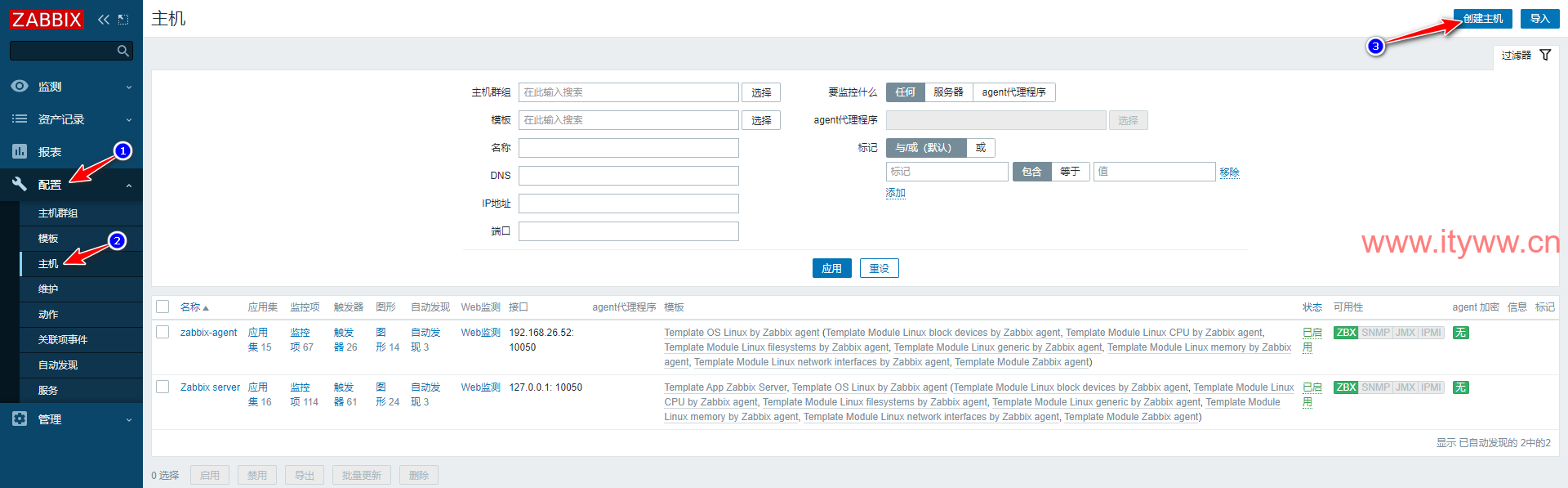1568x488 pixels.
Task: Click the 管理 gear icon
Action: 20,419
